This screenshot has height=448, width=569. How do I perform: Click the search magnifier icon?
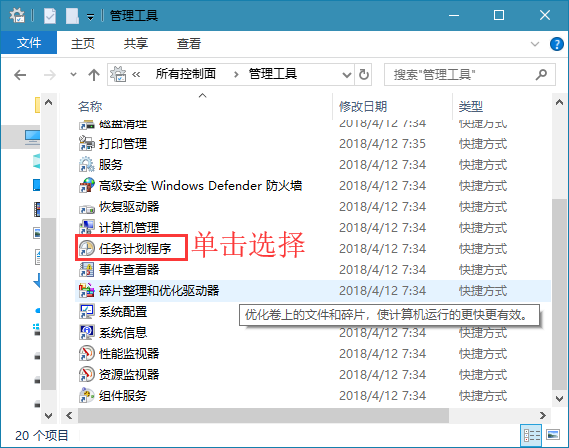541,75
